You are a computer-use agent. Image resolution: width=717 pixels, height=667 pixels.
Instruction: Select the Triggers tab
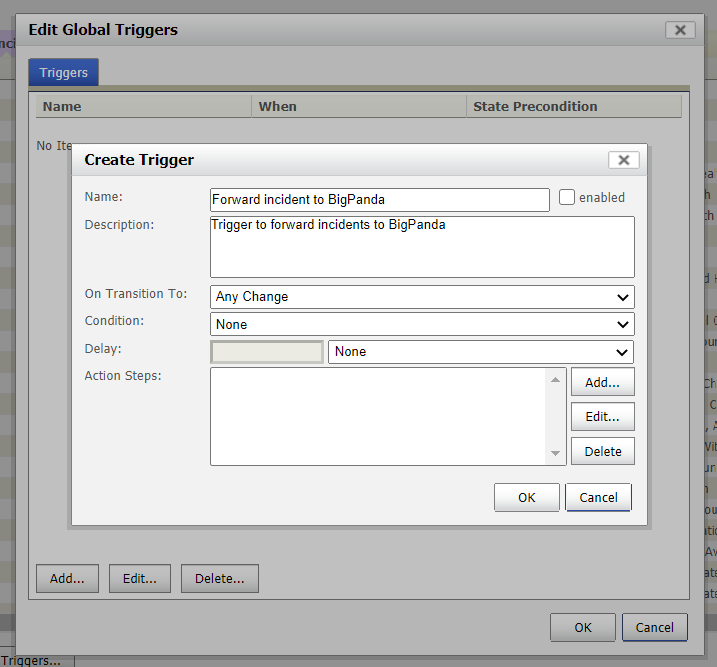(x=64, y=72)
